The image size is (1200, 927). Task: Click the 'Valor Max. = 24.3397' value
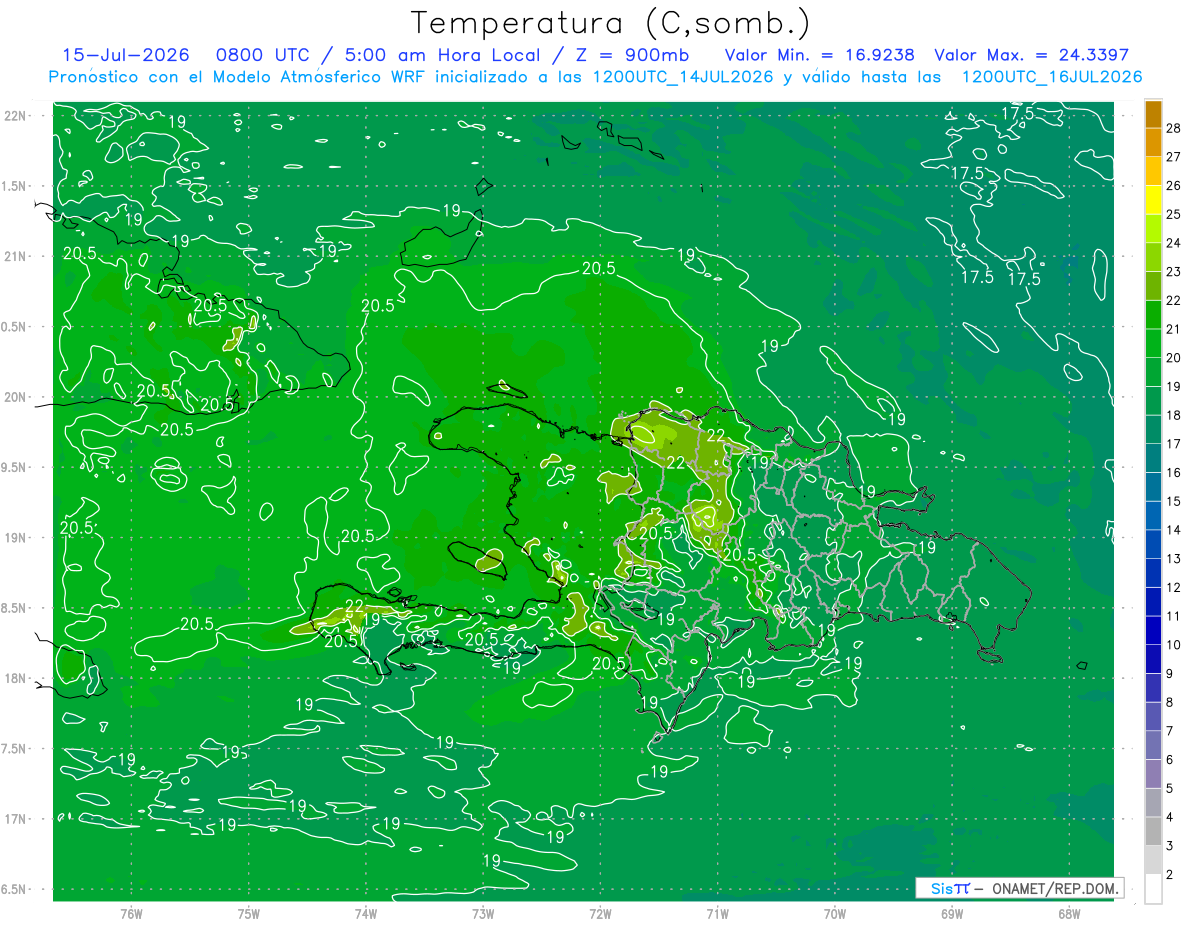coord(1031,56)
